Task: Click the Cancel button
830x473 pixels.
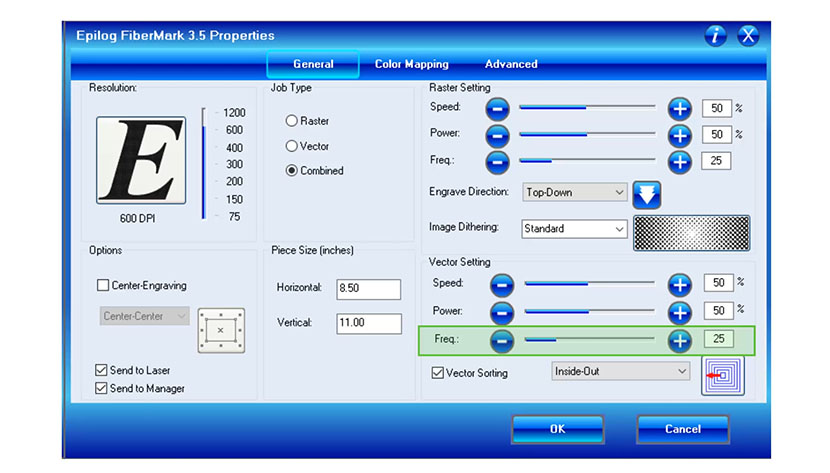Action: click(682, 429)
